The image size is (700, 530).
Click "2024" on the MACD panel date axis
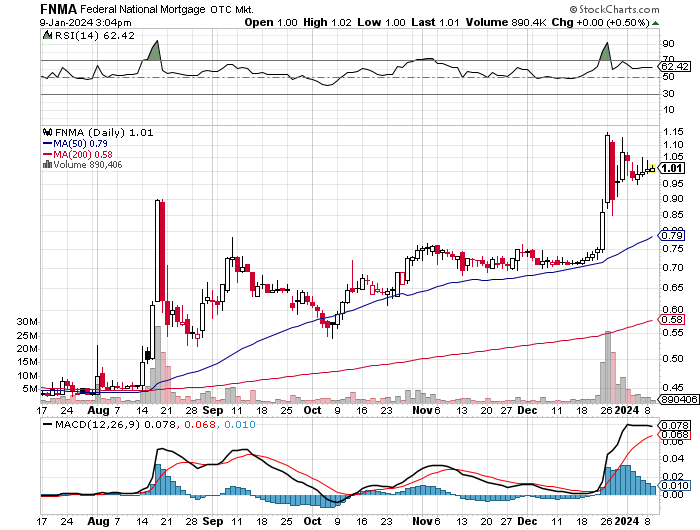pos(627,521)
